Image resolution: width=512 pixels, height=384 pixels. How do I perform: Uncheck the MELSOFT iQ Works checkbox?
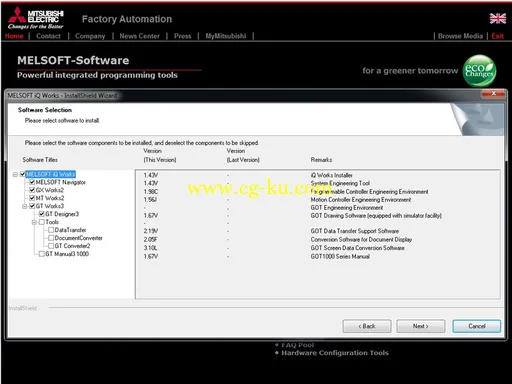(23, 174)
